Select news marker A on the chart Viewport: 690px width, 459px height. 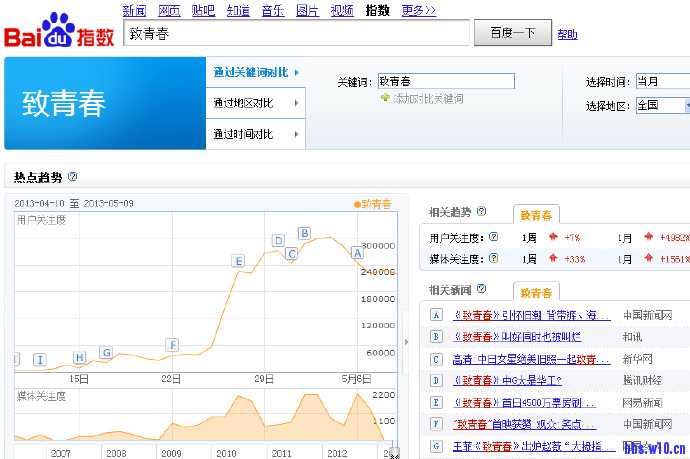357,253
